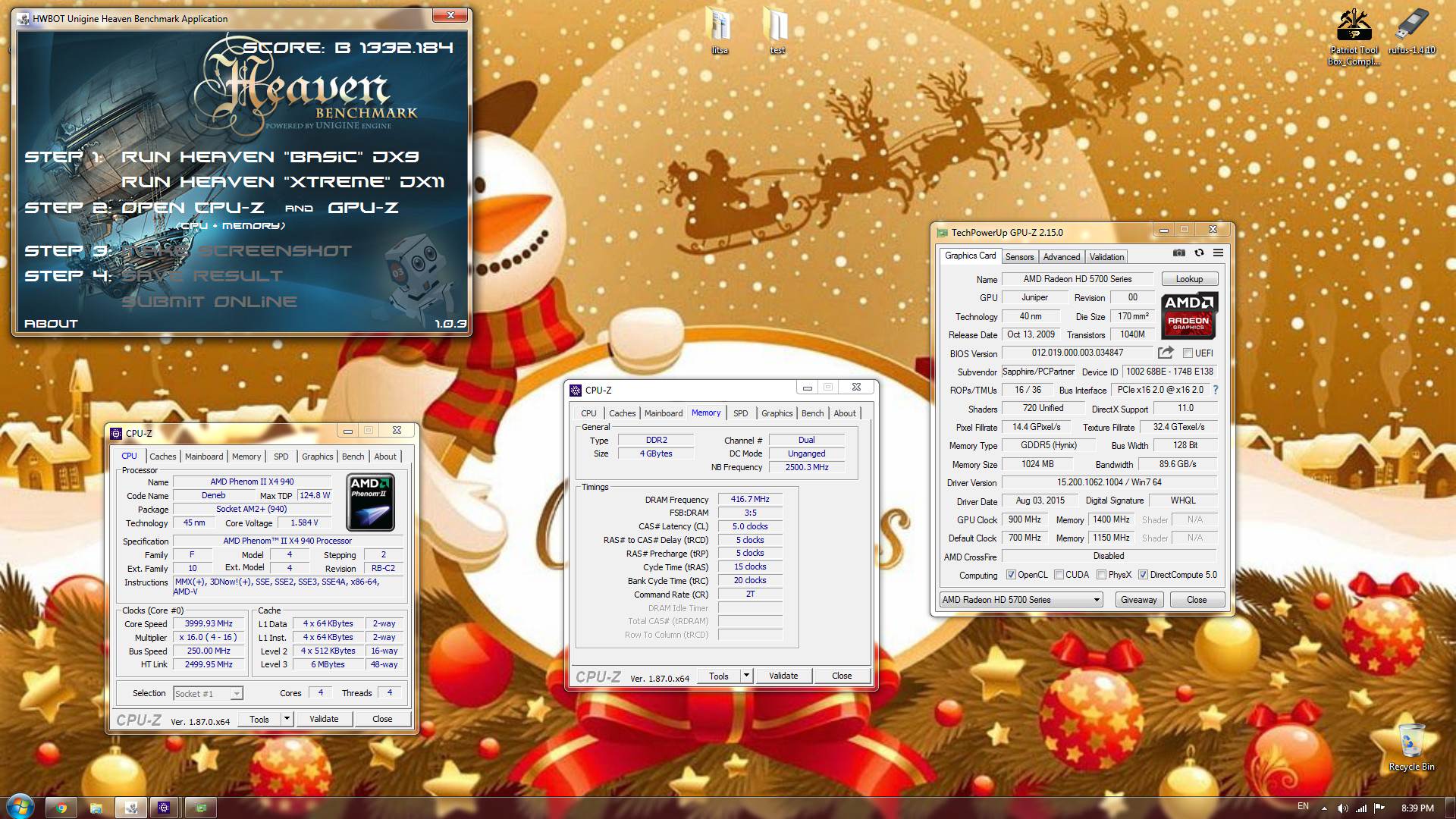Click the CPU Name field value

pos(252,482)
